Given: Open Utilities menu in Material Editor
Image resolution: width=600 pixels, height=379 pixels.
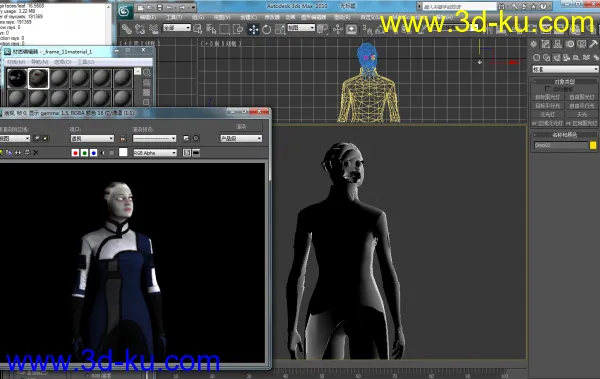Looking at the screenshot, I should pyautogui.click(x=86, y=62).
